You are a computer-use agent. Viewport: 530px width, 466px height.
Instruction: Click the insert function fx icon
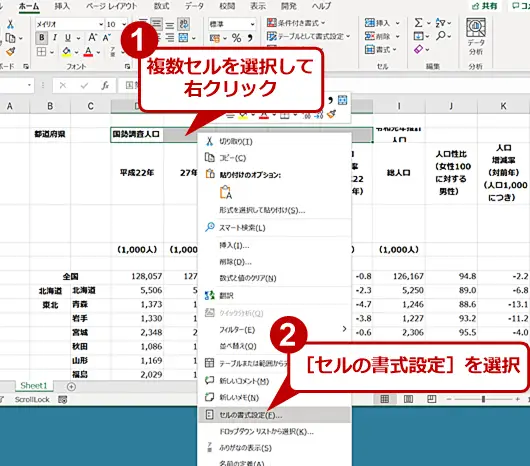(105, 85)
